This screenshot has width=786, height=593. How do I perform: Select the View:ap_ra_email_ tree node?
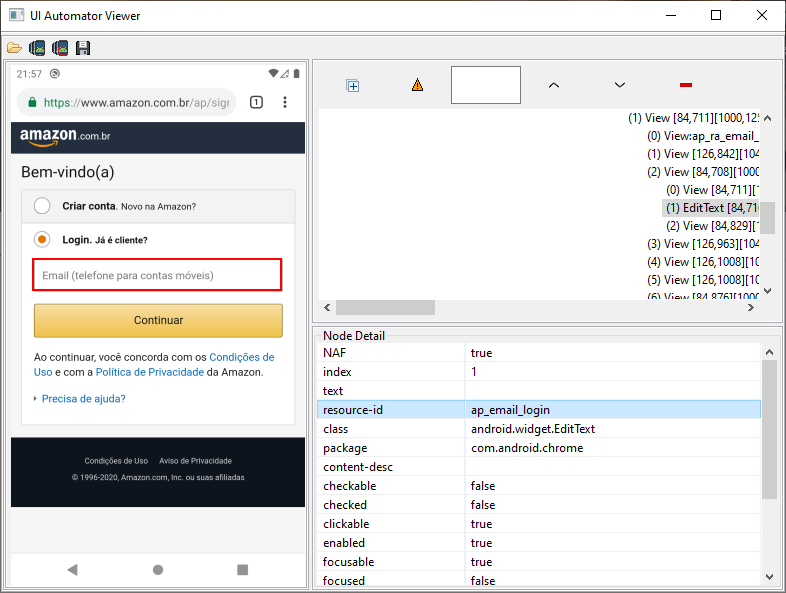point(703,136)
